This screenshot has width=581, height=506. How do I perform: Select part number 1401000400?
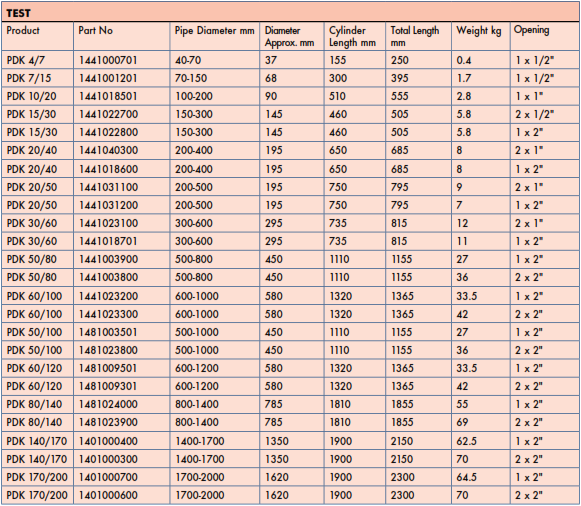point(108,441)
